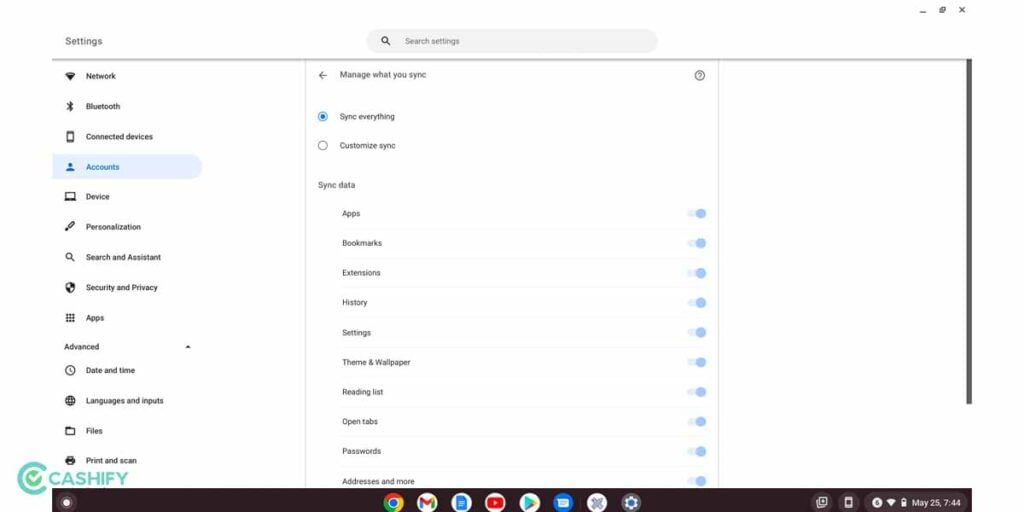Screen dimensions: 1024x512
Task: Open the Date and time section
Action: coord(127,370)
